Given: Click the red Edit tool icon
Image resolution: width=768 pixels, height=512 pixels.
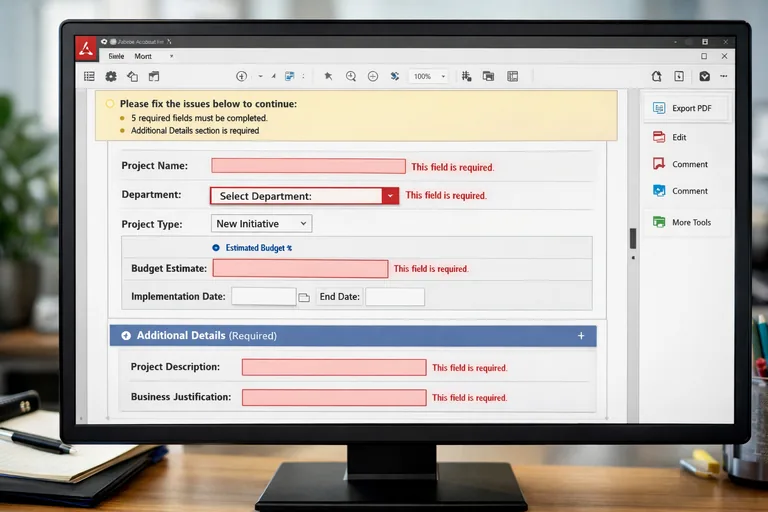Looking at the screenshot, I should [659, 137].
